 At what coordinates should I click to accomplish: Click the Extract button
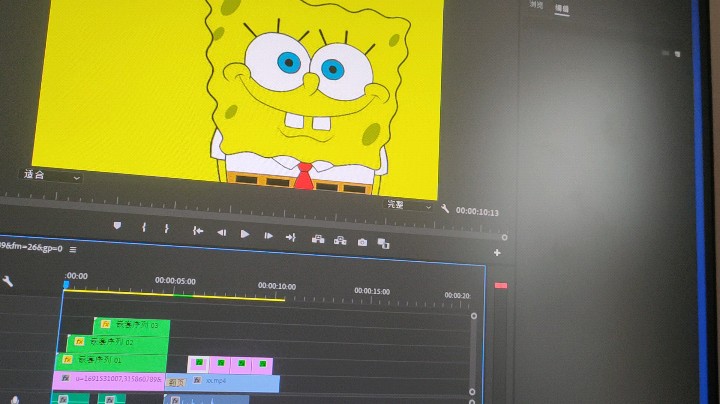point(340,241)
